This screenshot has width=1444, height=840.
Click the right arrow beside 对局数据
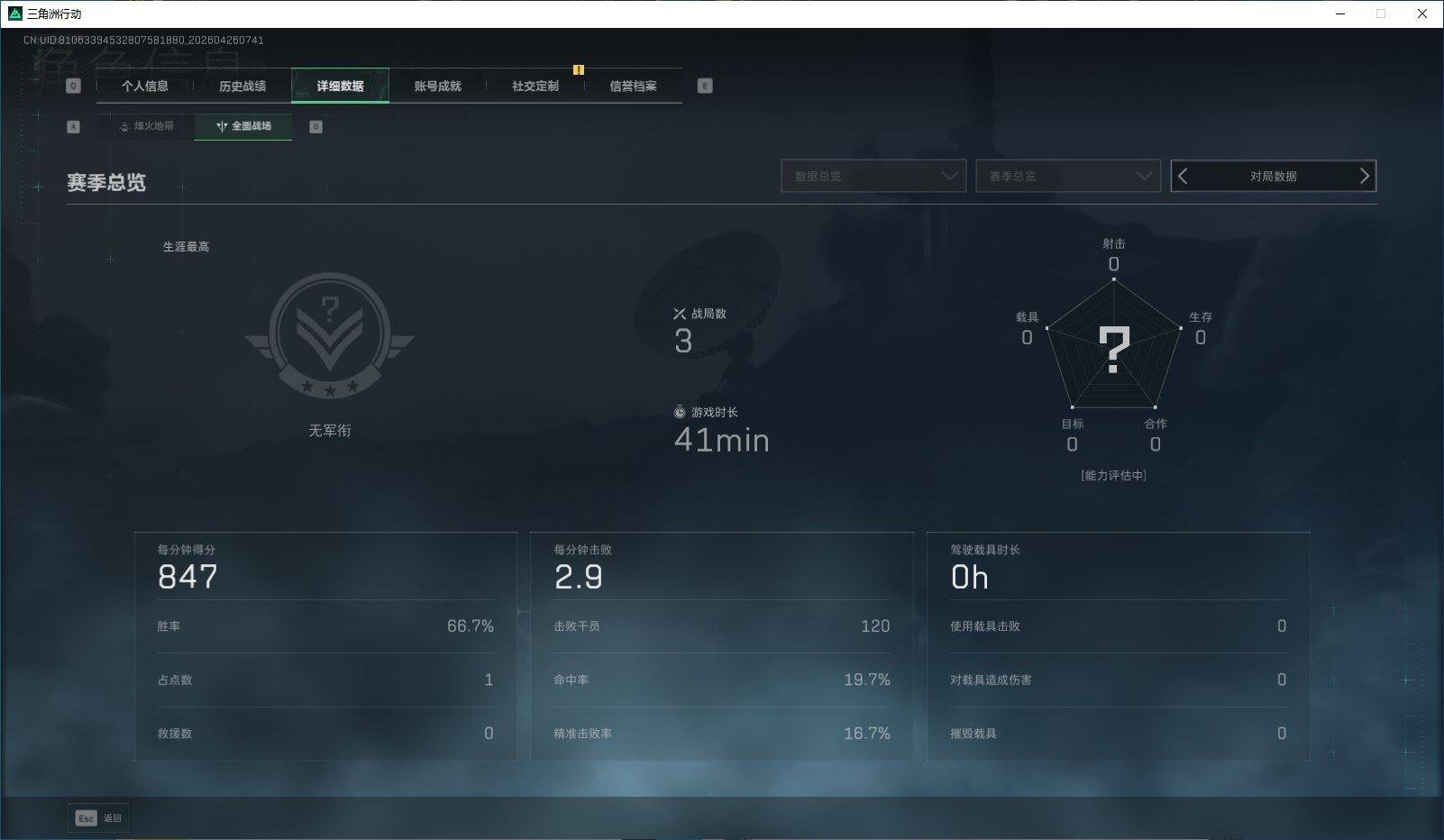click(x=1364, y=176)
